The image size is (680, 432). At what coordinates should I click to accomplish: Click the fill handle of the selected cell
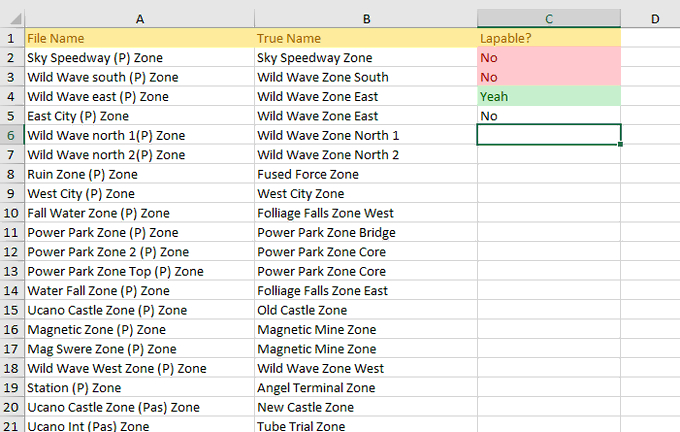point(621,145)
